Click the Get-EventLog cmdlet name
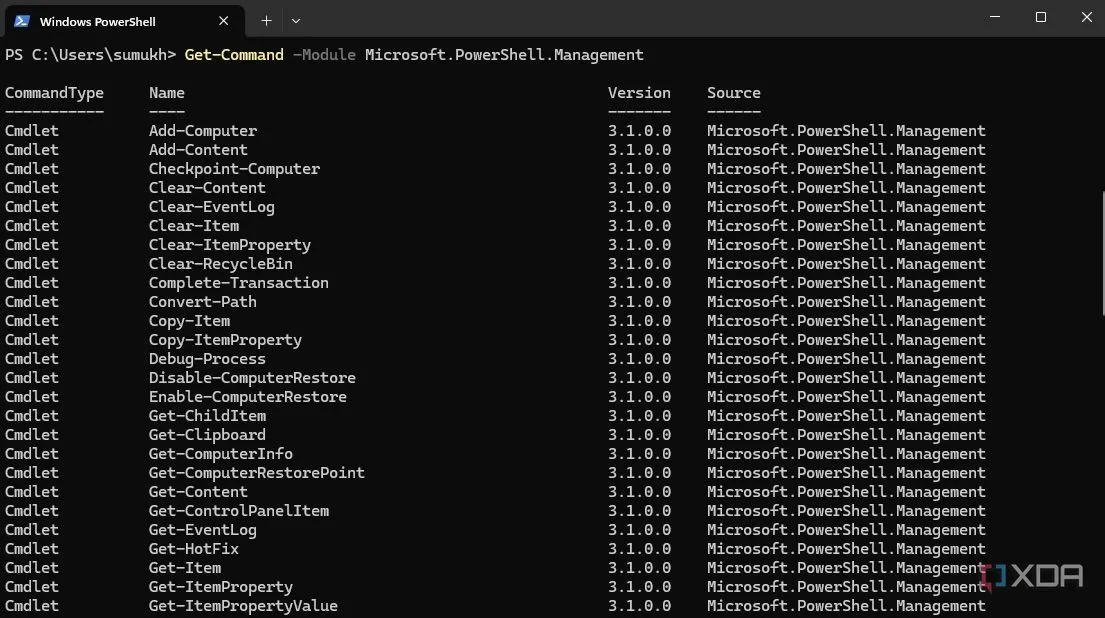 coord(203,531)
